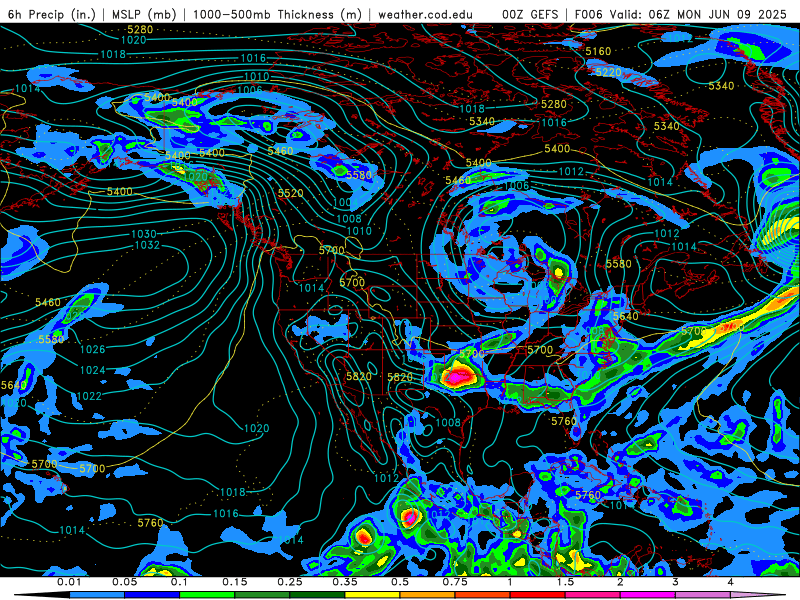Click the 1030 pressure contour label

[x=144, y=234]
